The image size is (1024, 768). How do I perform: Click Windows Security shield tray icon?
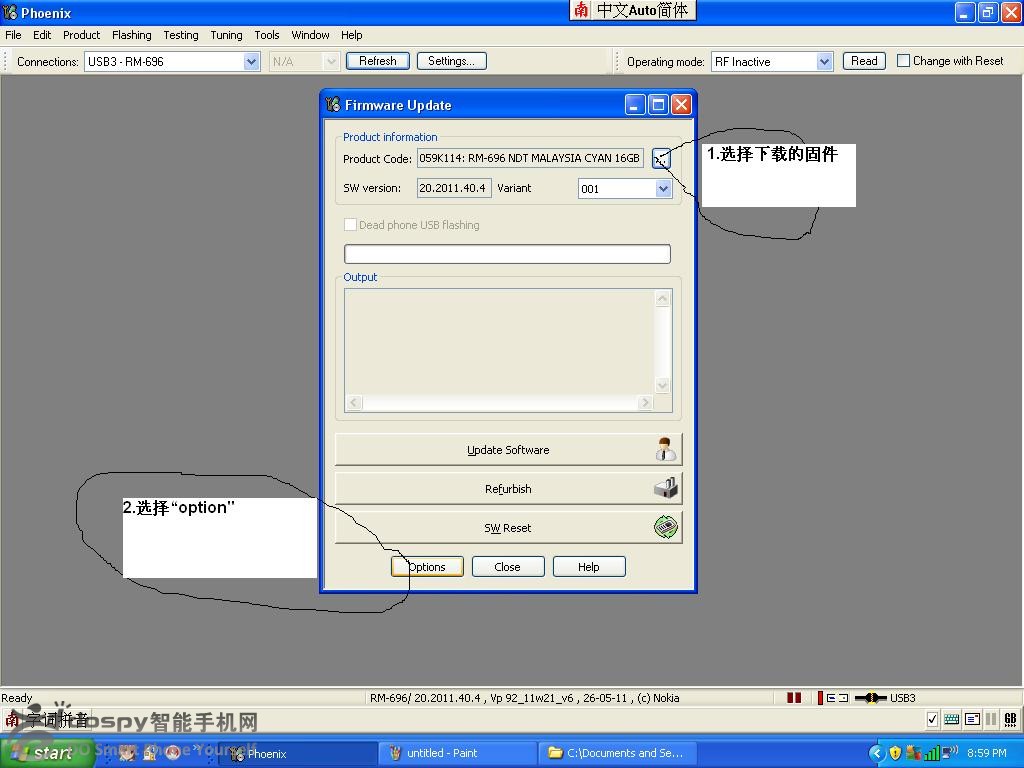click(895, 754)
